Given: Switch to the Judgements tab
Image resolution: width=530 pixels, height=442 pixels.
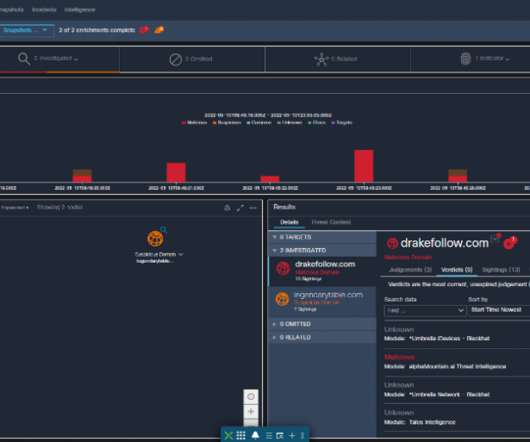Looking at the screenshot, I should pyautogui.click(x=410, y=270).
